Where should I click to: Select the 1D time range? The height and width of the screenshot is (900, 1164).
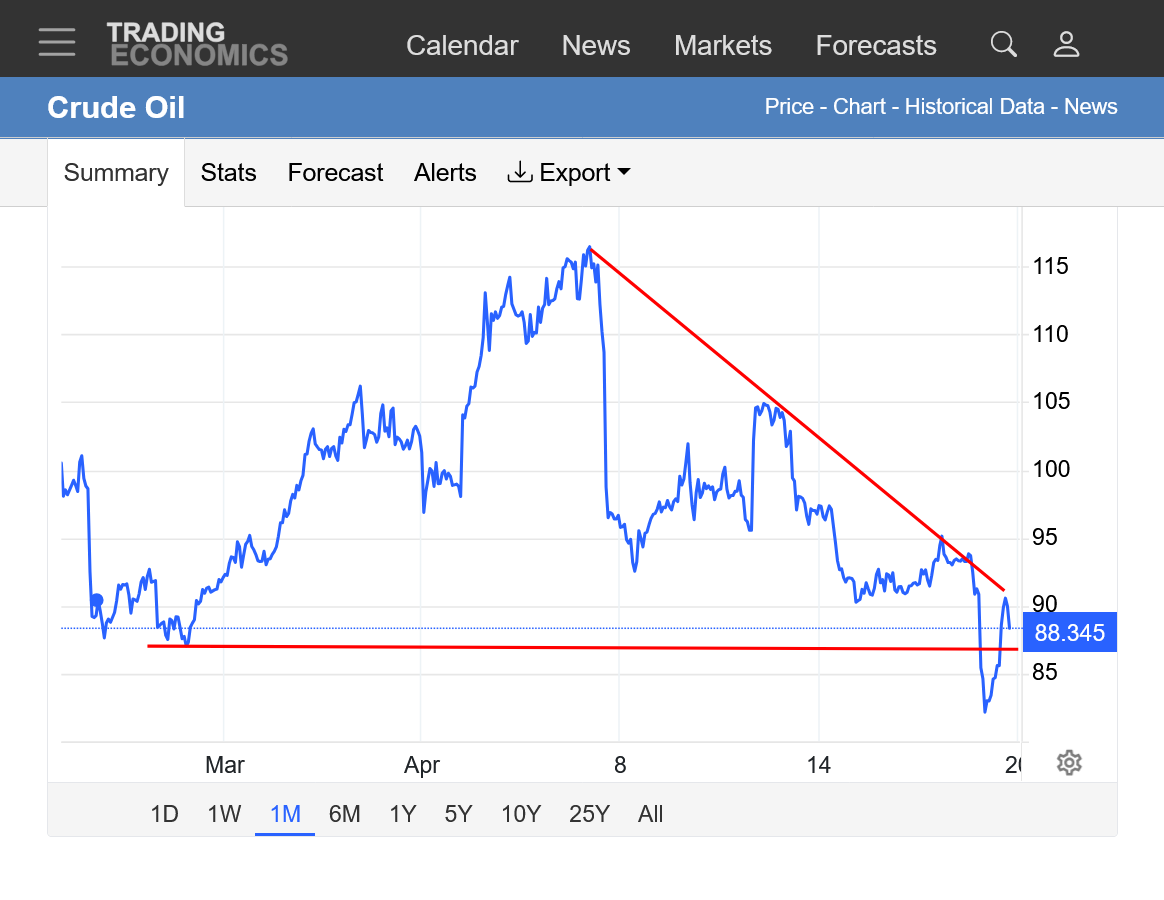(x=164, y=814)
